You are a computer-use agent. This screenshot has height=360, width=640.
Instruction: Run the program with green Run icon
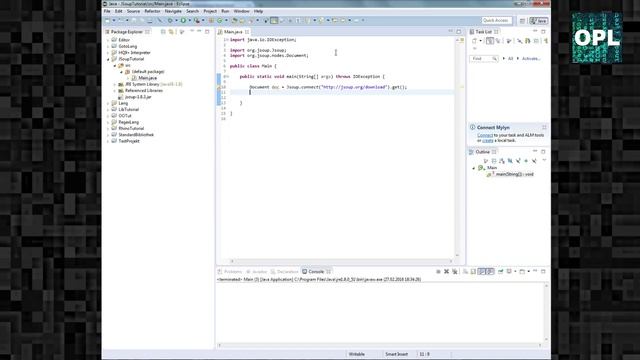click(x=183, y=20)
